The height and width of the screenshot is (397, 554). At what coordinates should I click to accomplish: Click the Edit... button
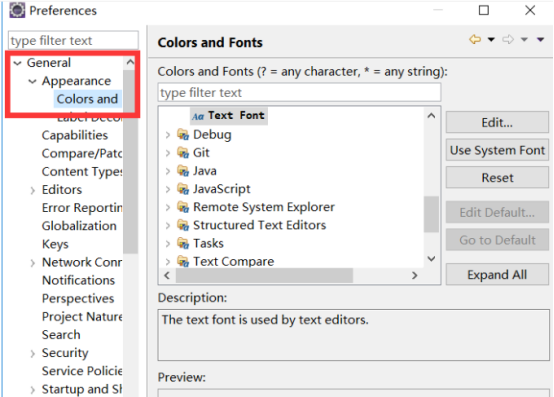click(x=497, y=122)
